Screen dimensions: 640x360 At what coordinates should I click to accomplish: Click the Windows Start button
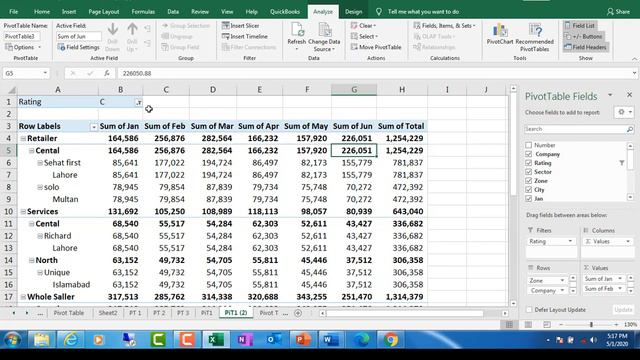pyautogui.click(x=12, y=340)
